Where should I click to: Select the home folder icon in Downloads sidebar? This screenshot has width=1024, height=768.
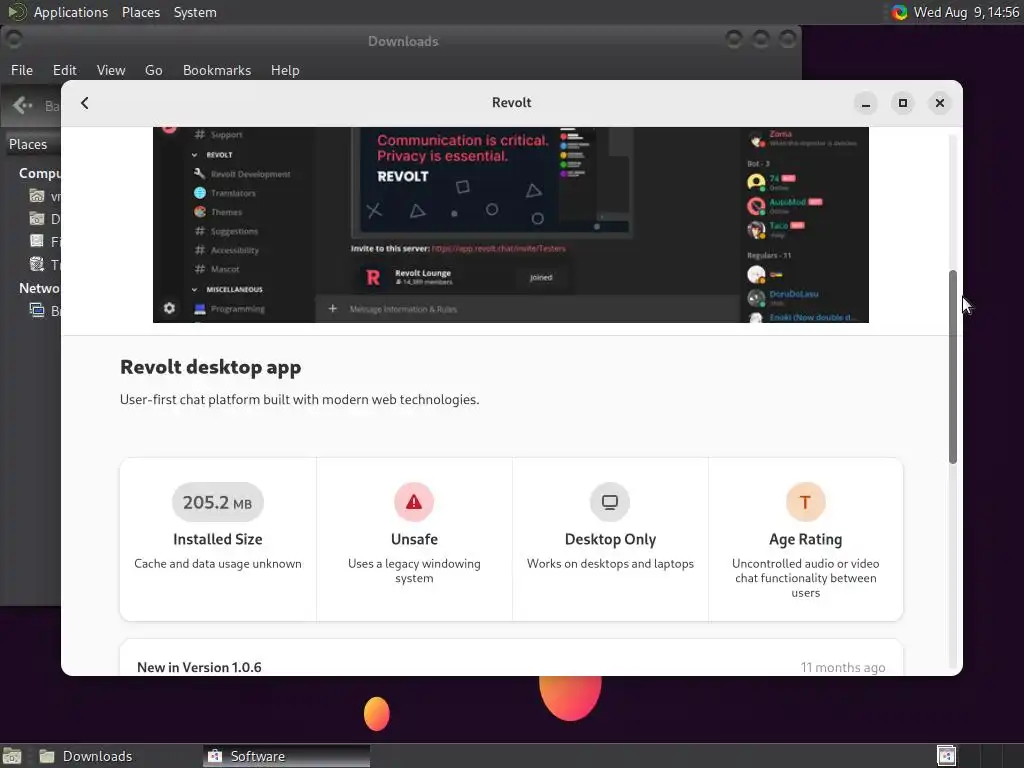(37, 196)
